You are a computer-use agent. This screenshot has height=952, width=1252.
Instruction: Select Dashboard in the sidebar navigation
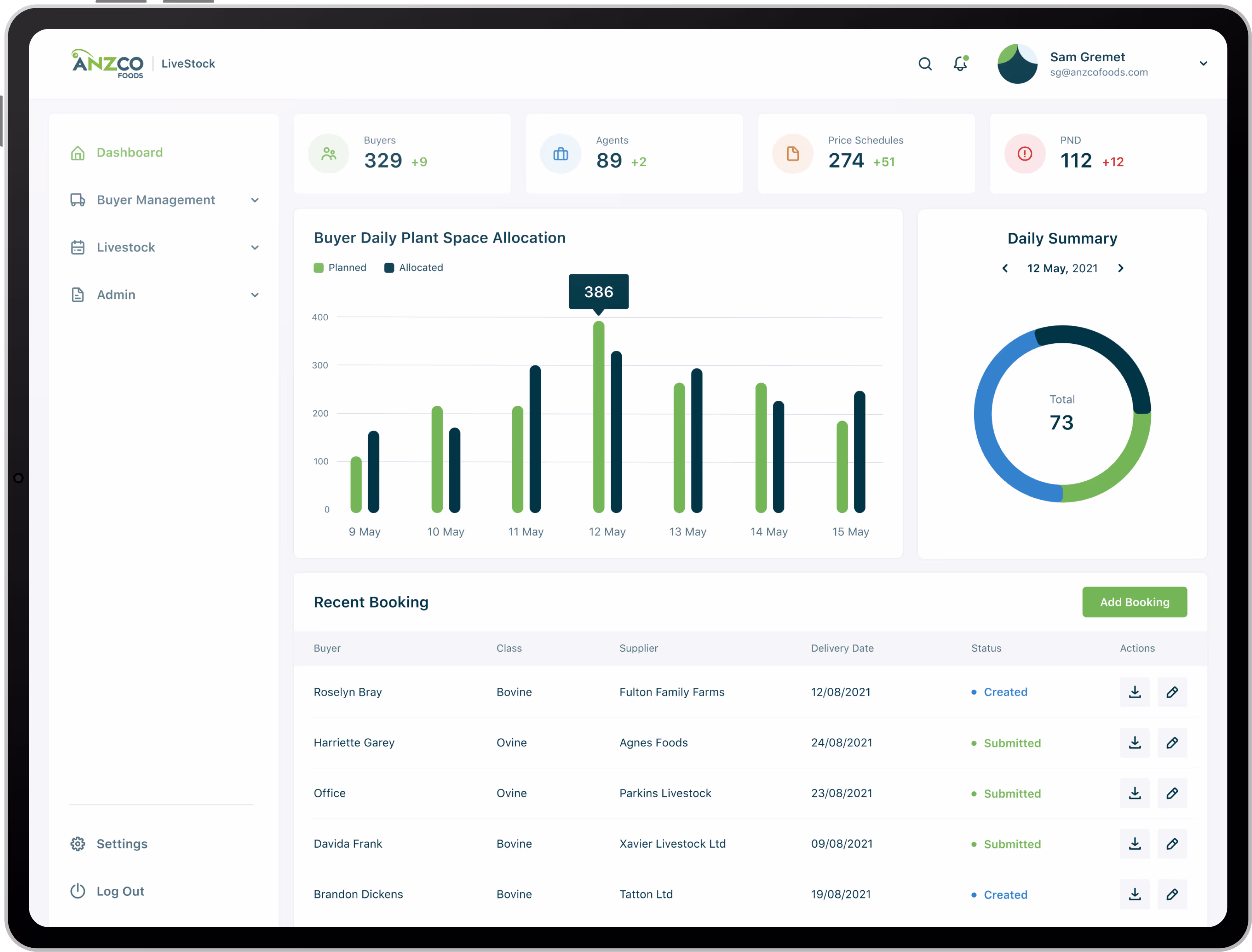(x=129, y=152)
